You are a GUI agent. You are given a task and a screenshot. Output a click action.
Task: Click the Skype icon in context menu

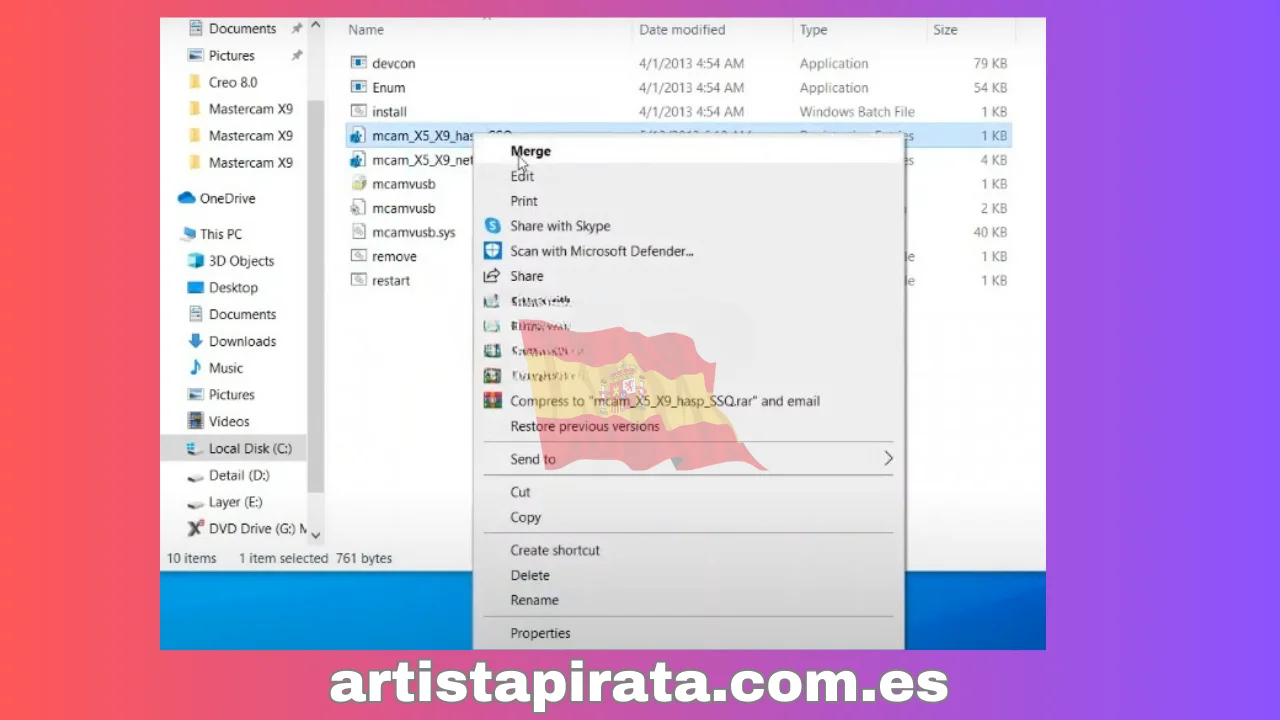pyautogui.click(x=492, y=226)
